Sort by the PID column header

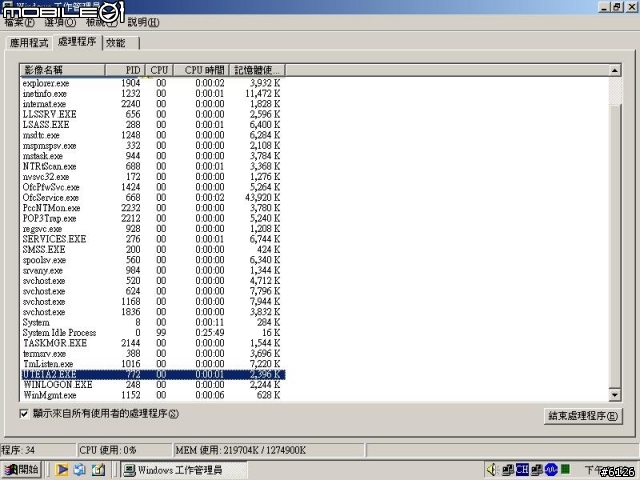(x=125, y=70)
